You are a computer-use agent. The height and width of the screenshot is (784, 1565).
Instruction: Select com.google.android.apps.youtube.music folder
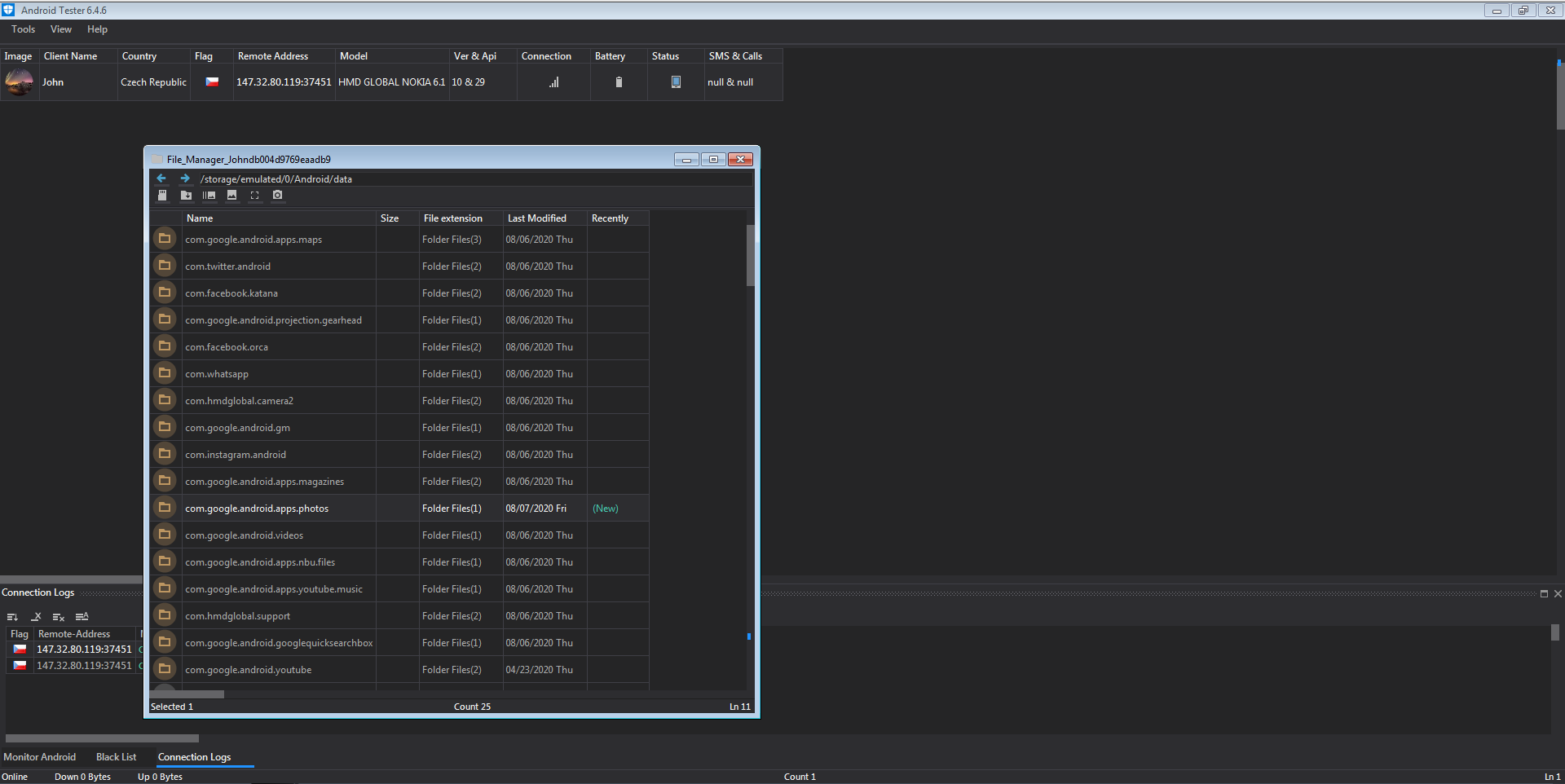coord(399,588)
